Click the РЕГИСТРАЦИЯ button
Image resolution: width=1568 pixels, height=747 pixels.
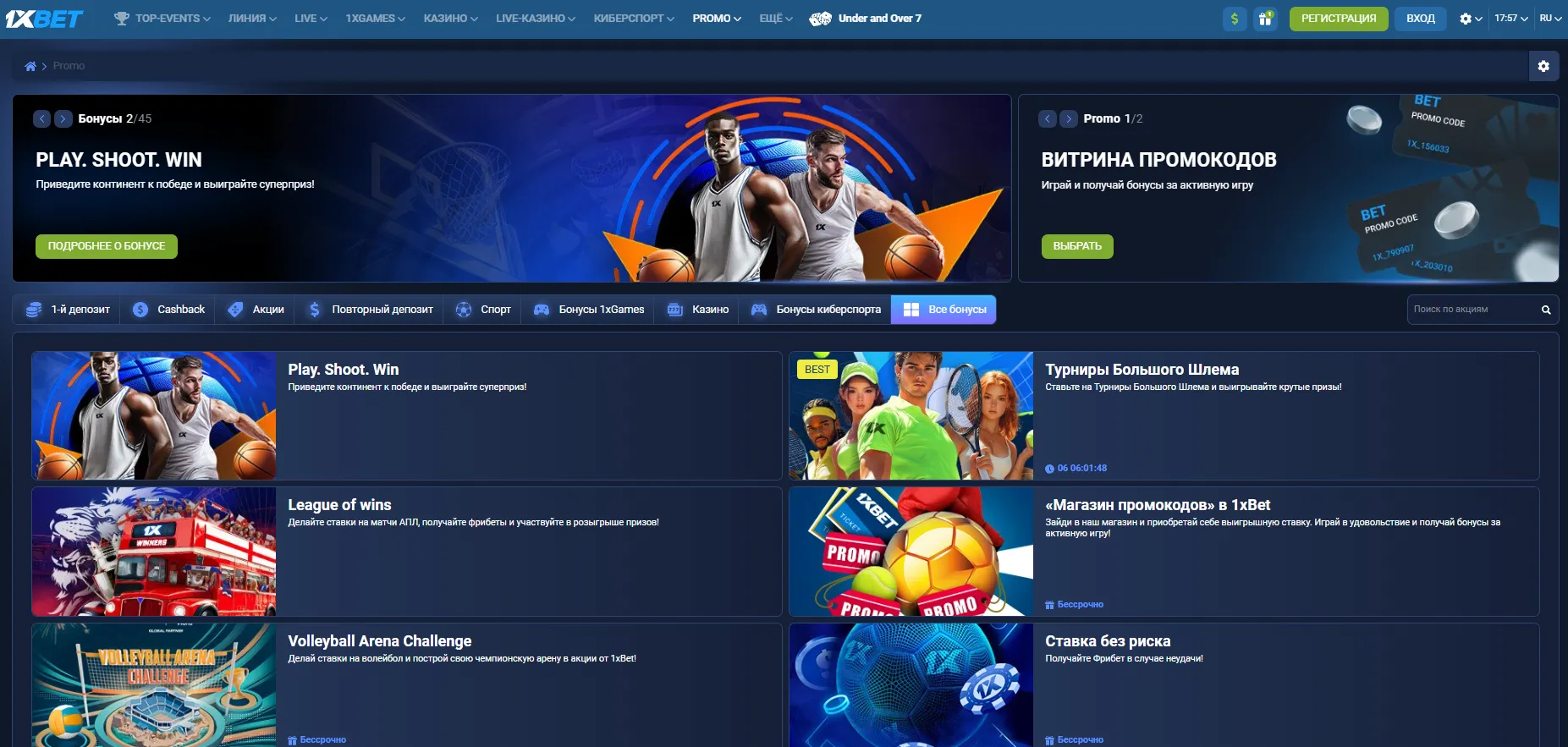click(1338, 19)
